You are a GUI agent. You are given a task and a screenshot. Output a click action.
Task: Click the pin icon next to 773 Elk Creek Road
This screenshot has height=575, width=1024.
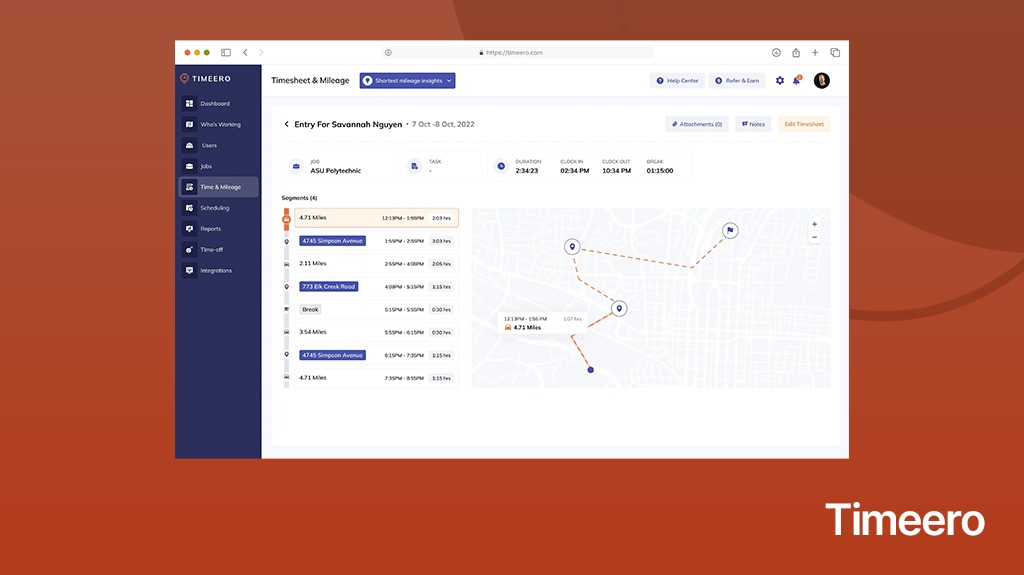[286, 286]
